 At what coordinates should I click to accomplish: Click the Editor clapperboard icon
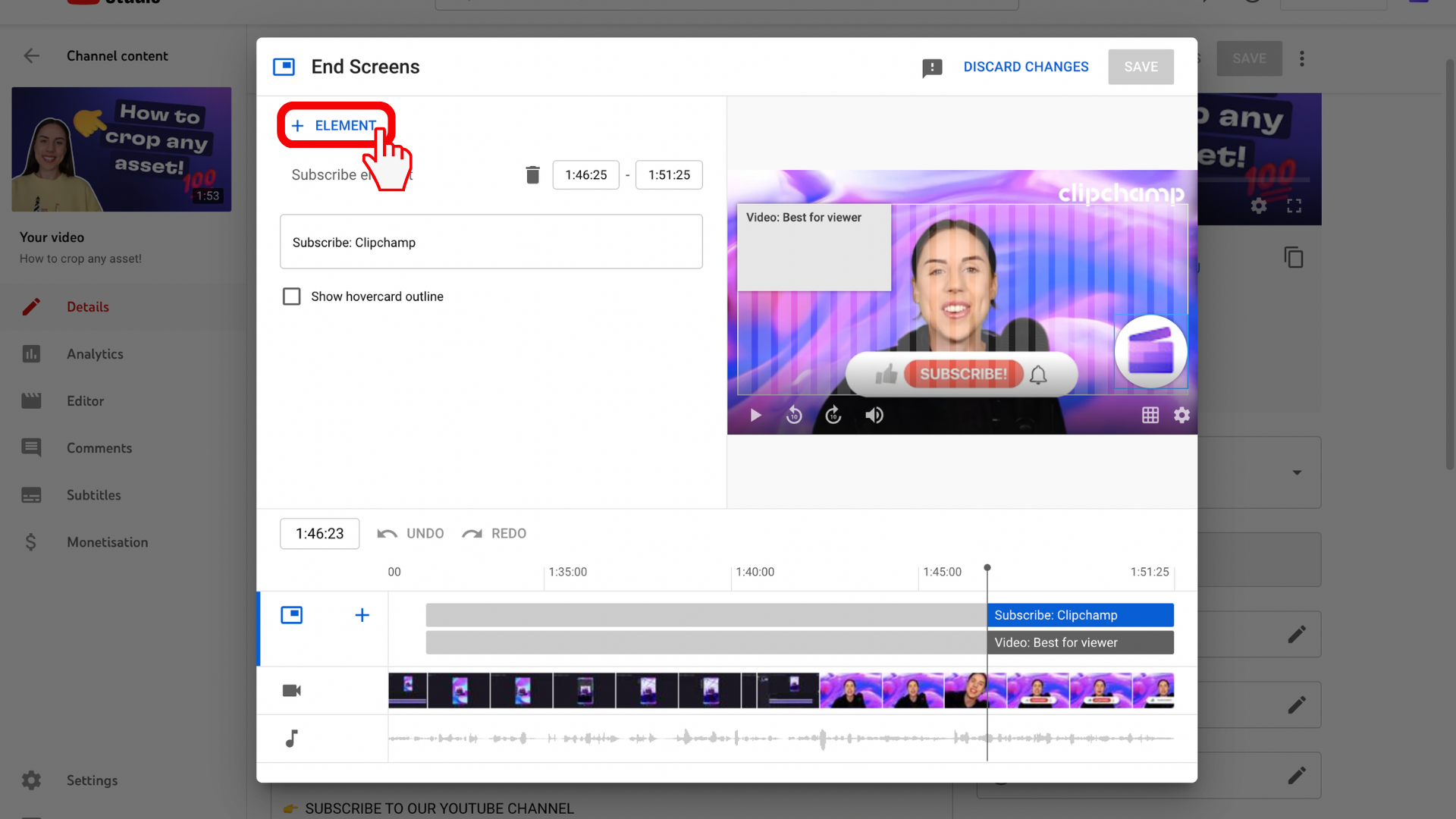click(31, 400)
